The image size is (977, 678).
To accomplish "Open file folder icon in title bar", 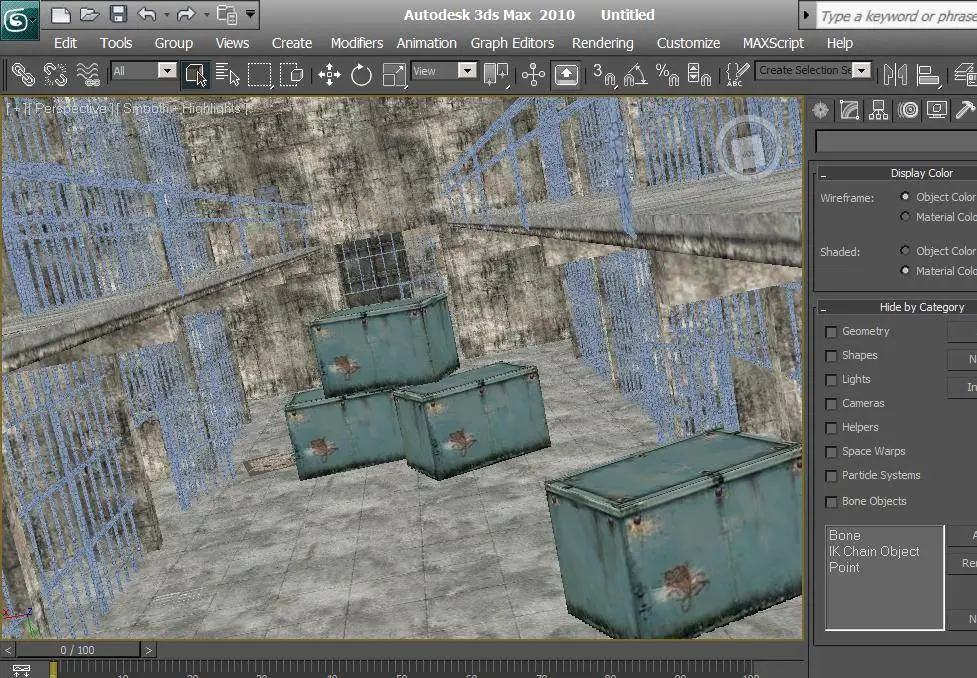I will pos(90,15).
